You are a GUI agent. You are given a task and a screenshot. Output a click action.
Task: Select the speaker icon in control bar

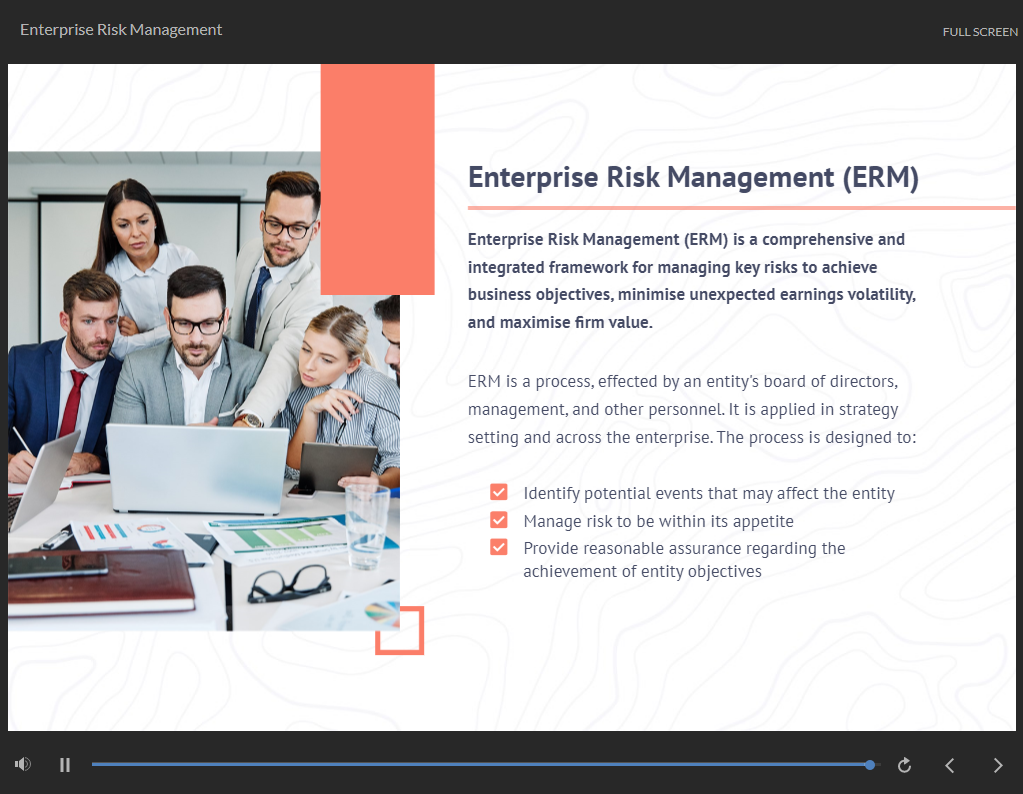coord(22,763)
